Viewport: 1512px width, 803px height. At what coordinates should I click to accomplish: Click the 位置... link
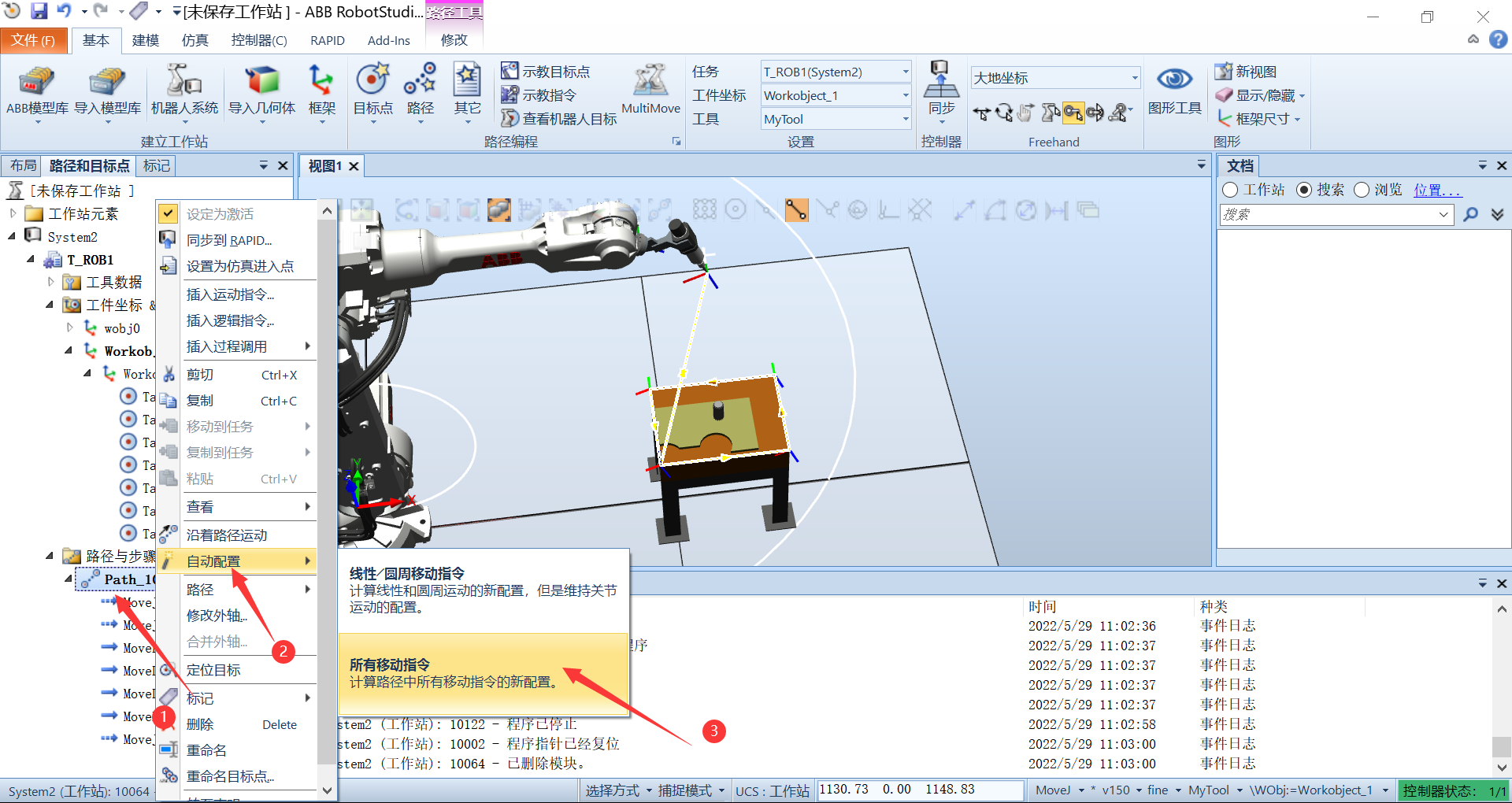point(1437,190)
